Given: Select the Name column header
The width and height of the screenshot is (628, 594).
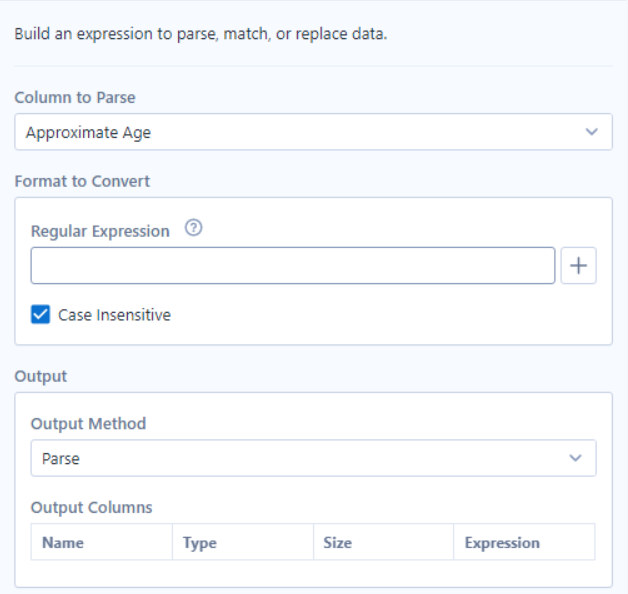Looking at the screenshot, I should tap(102, 542).
